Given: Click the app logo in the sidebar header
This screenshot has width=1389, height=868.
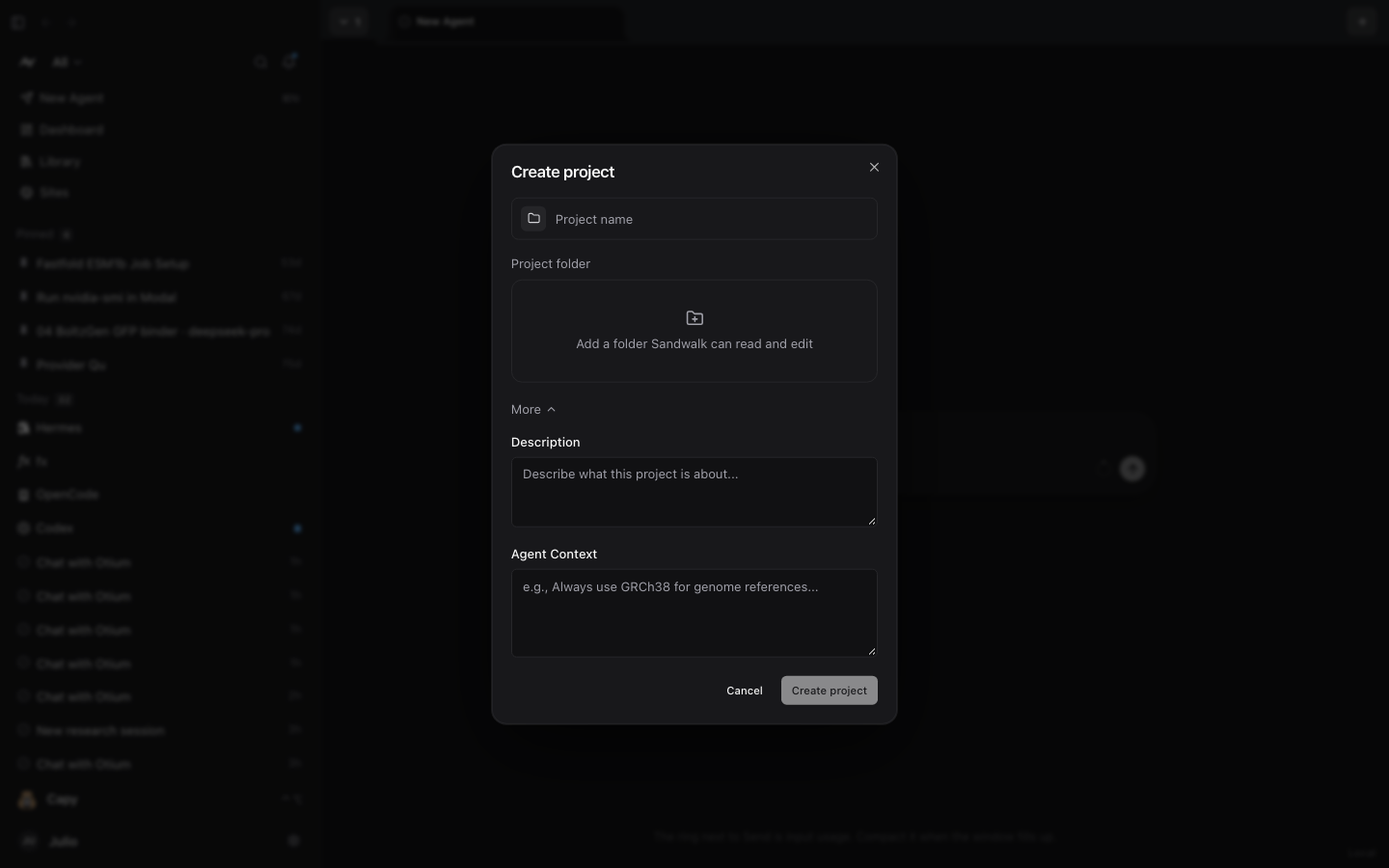Looking at the screenshot, I should tap(27, 63).
